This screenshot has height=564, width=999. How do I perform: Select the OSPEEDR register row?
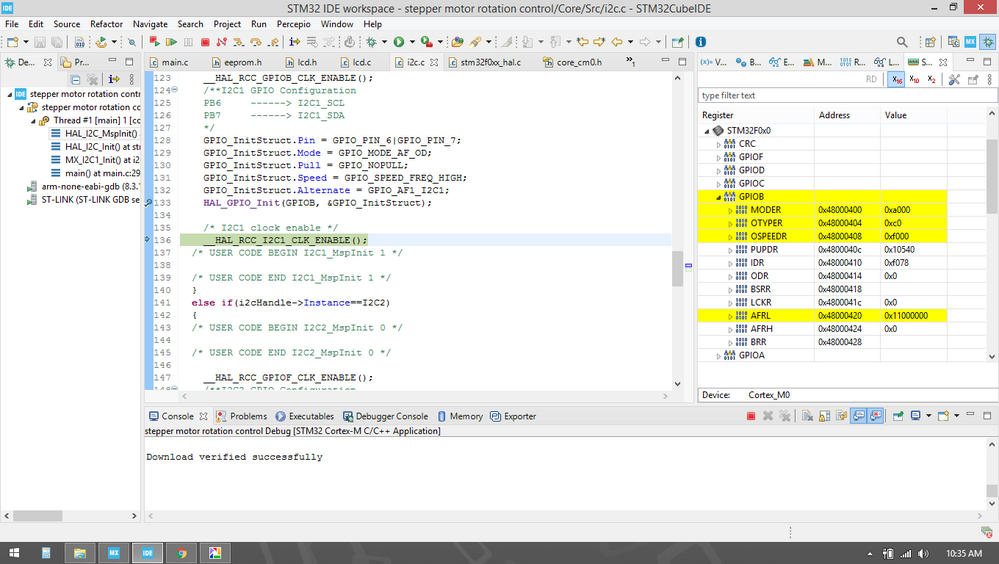[x=822, y=236]
